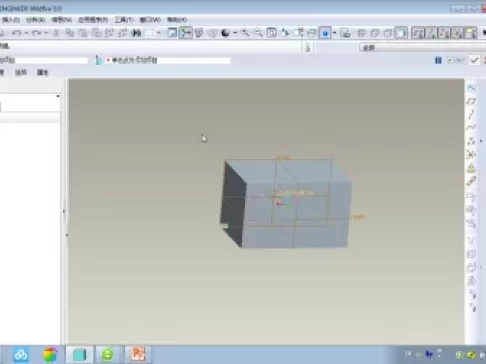This screenshot has height=364, width=486.
Task: Open the selection filter 全部 combo box
Action: [x=423, y=48]
